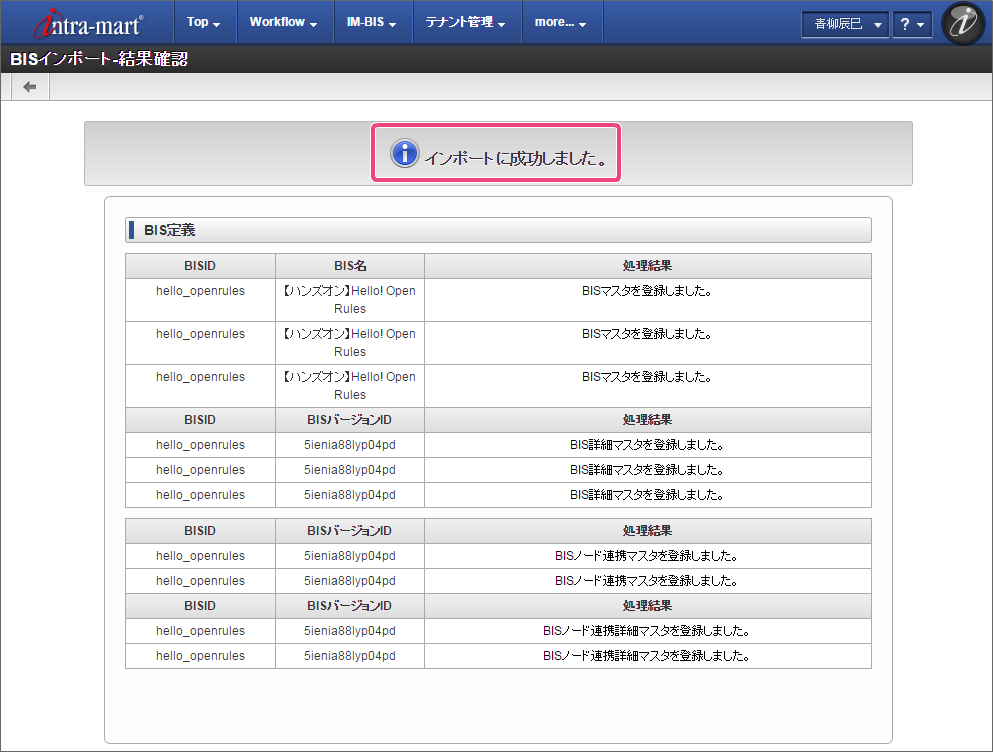Open the ? help menu
Viewport: 993px width, 752px height.
click(x=911, y=24)
